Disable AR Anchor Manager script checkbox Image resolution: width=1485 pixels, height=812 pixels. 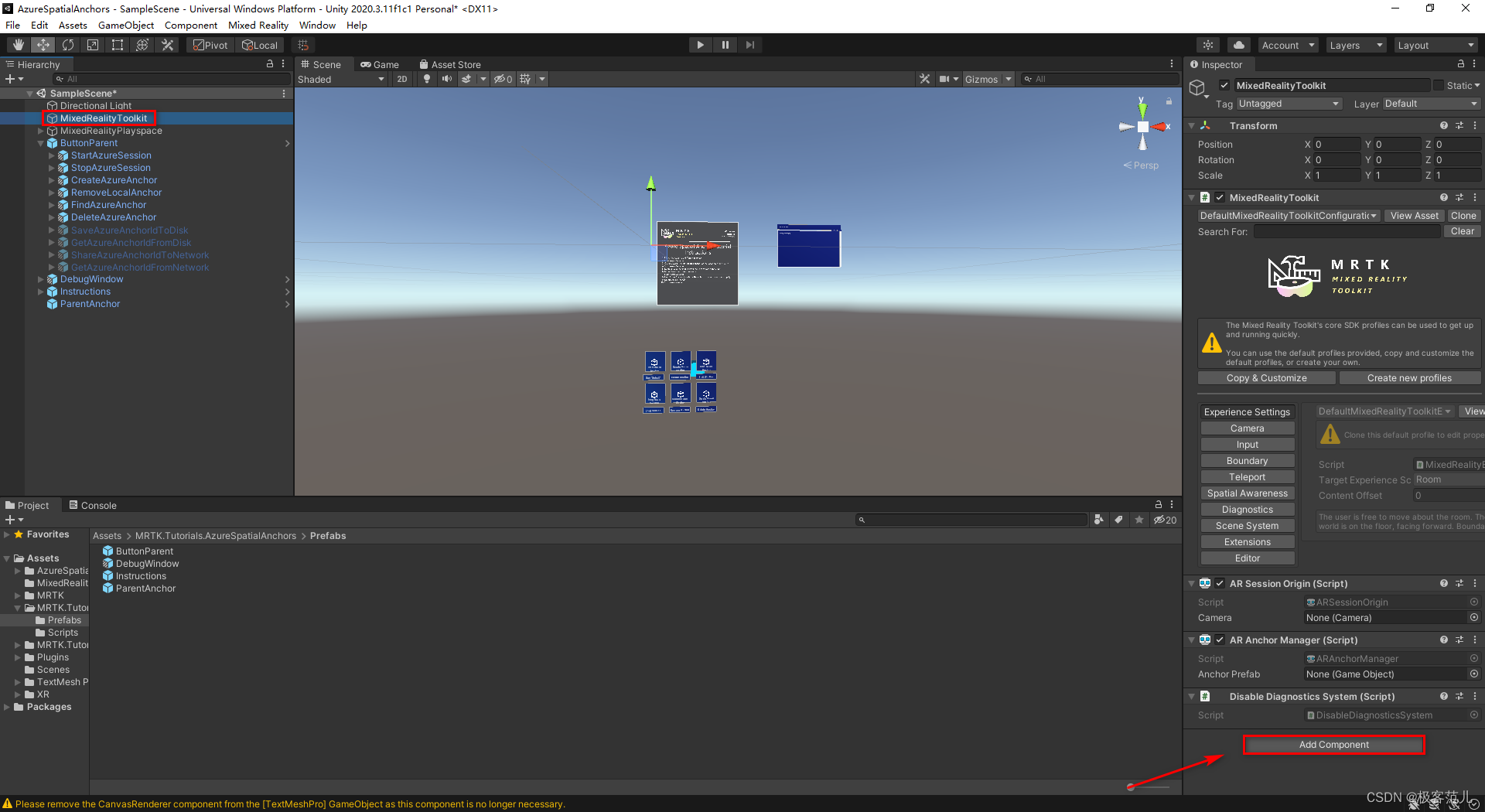coord(1220,640)
